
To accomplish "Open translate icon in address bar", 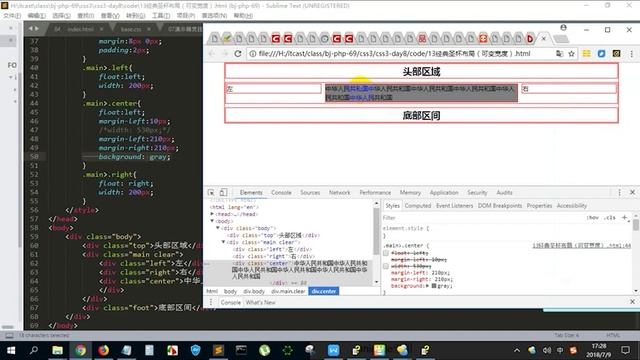I will (x=559, y=53).
